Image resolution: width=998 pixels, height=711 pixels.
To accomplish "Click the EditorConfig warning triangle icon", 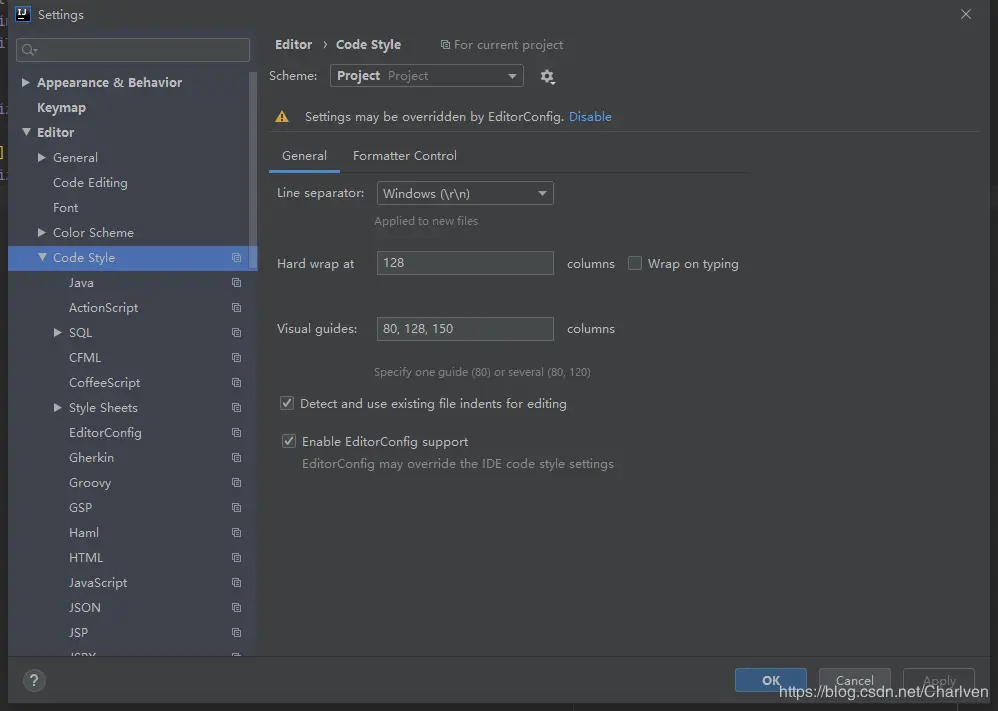I will (282, 116).
